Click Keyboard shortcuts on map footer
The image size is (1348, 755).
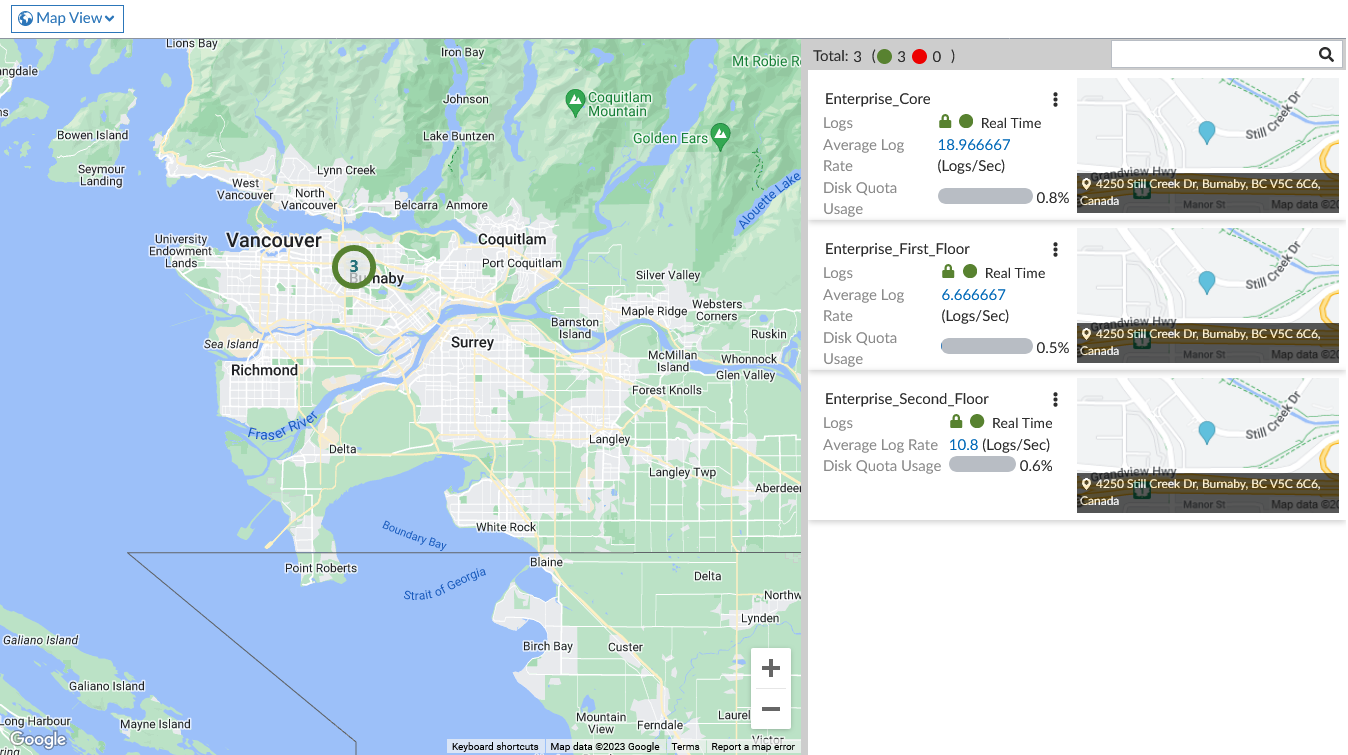tap(495, 747)
